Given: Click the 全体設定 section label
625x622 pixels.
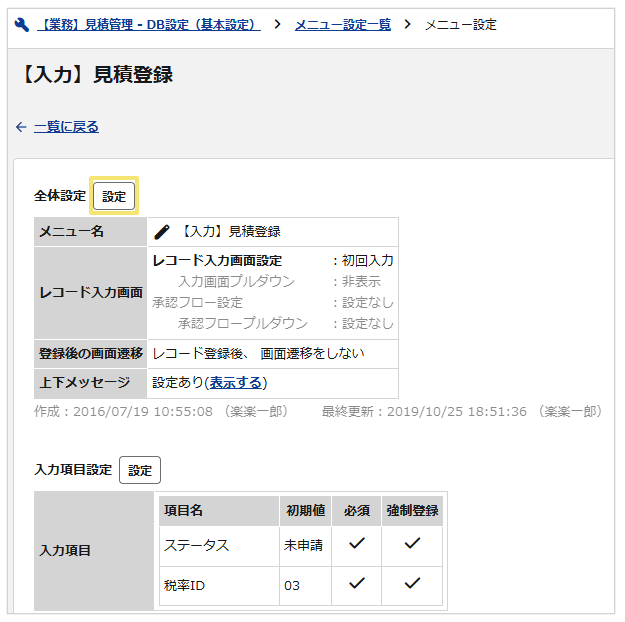Looking at the screenshot, I should (x=60, y=196).
